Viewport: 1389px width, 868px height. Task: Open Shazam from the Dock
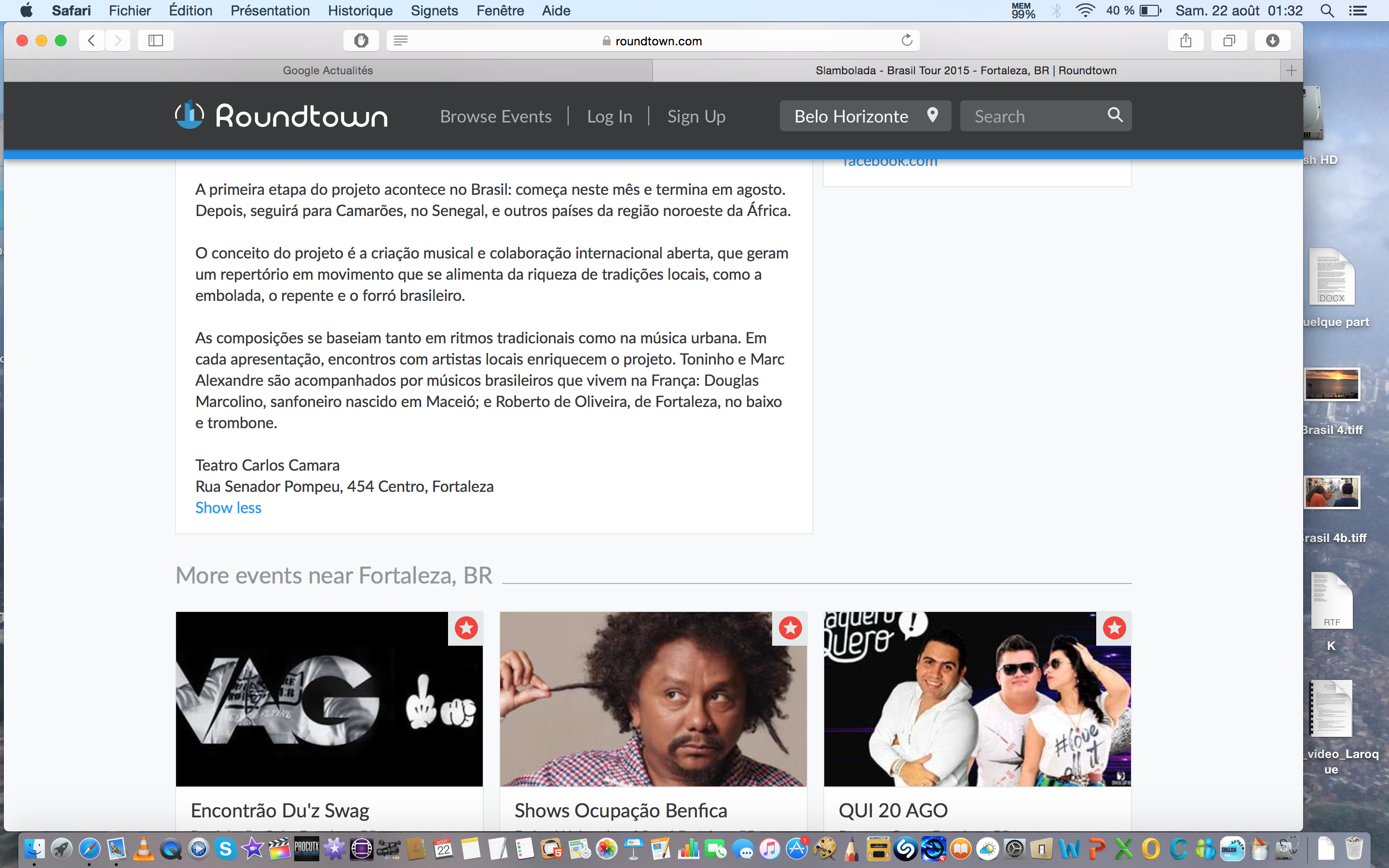(x=906, y=849)
